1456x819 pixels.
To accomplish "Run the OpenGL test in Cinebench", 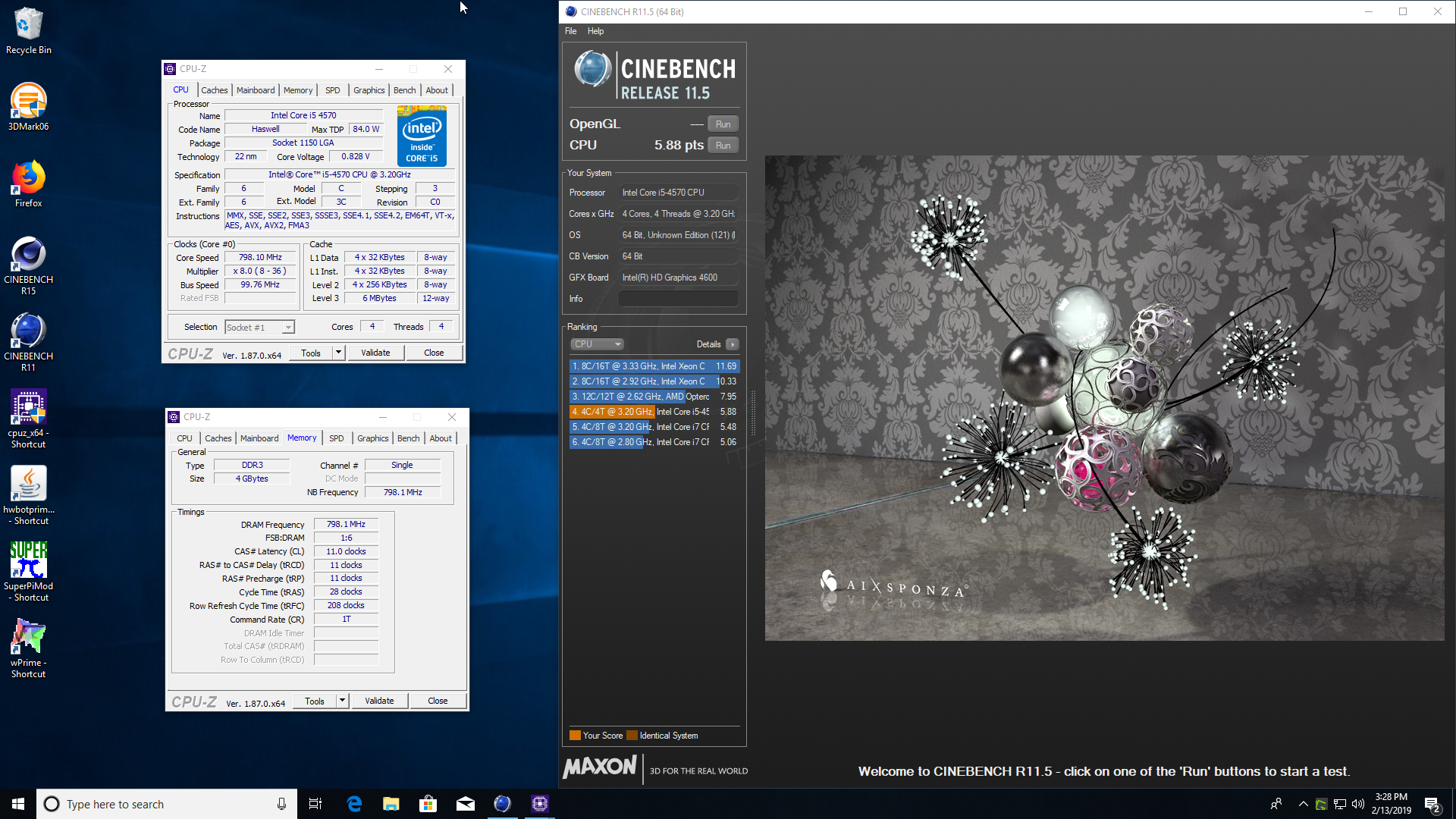I will tap(723, 124).
